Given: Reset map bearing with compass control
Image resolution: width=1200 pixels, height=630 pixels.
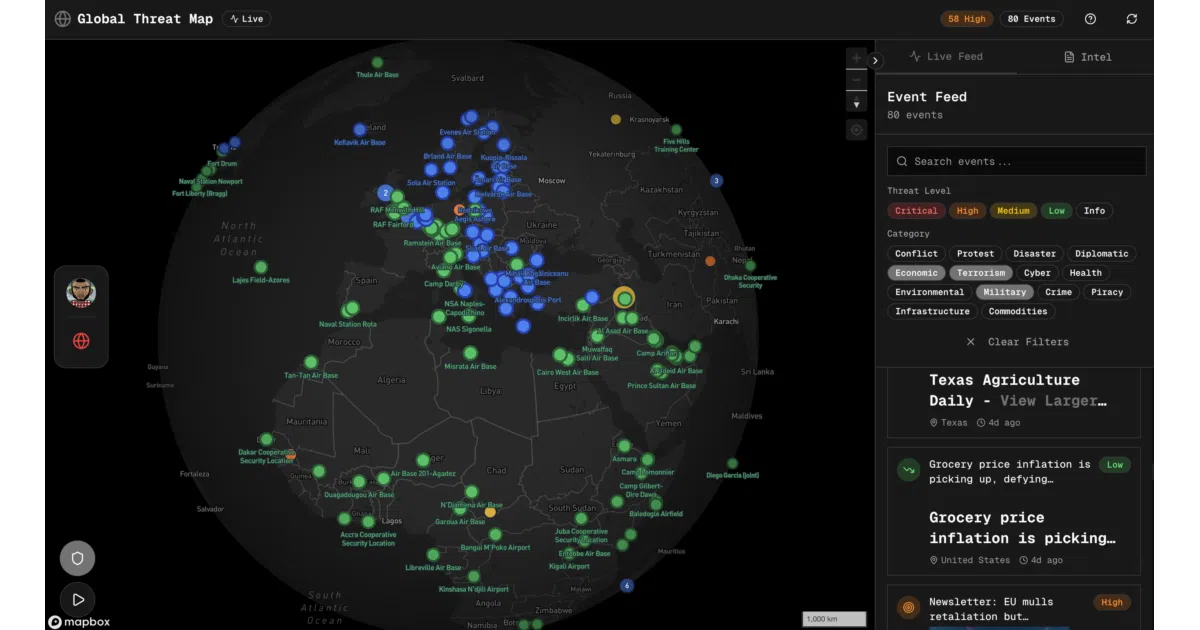Looking at the screenshot, I should coord(856,103).
